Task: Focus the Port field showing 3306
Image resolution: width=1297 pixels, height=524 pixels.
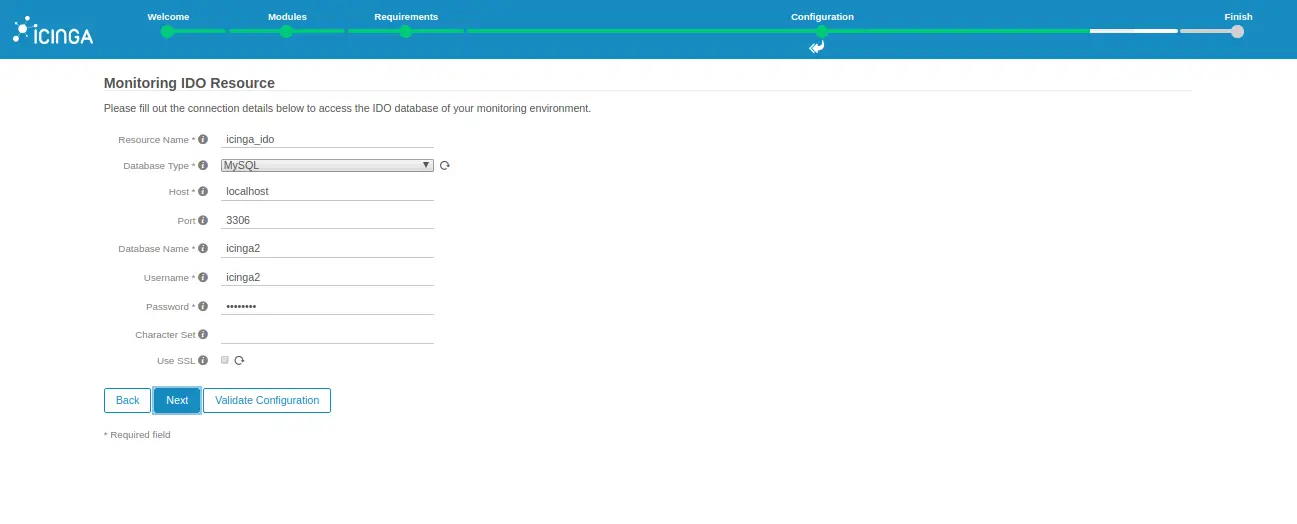Action: click(x=327, y=219)
